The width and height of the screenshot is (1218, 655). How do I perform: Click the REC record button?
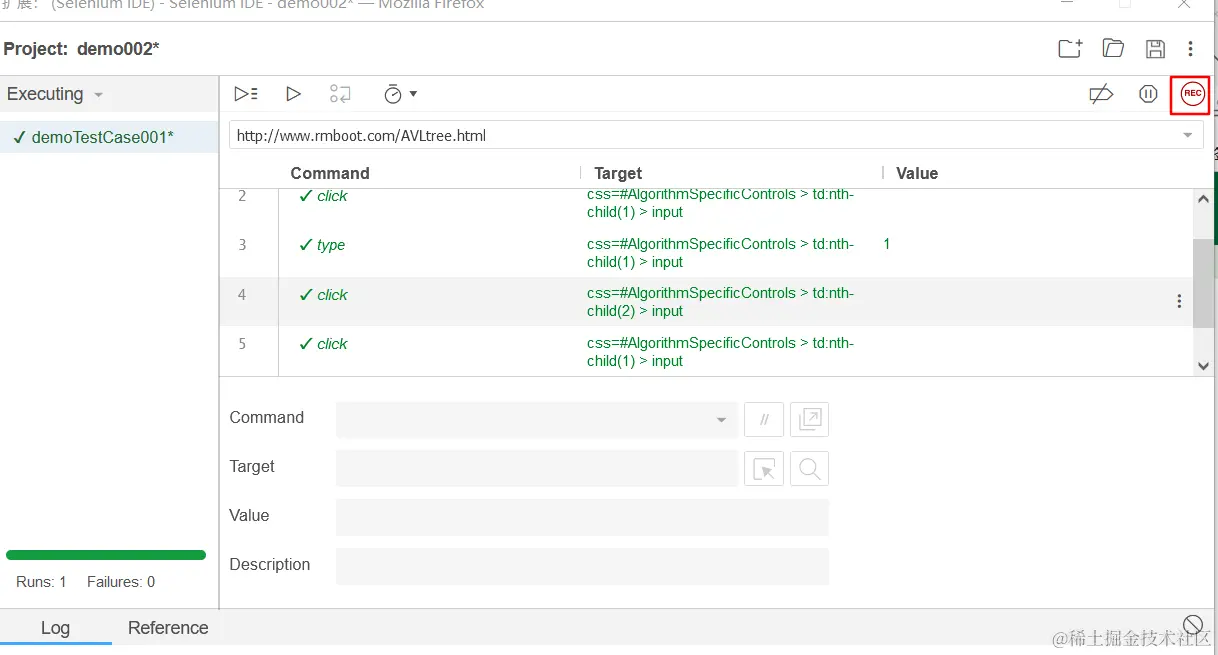tap(1192, 94)
